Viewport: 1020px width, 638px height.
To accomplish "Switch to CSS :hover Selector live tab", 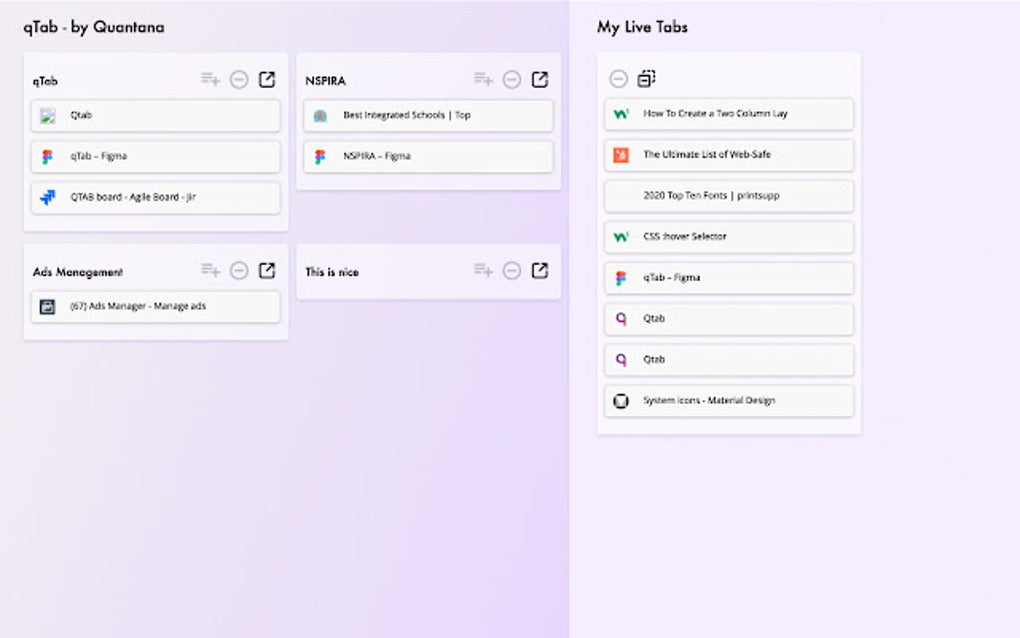I will point(729,237).
